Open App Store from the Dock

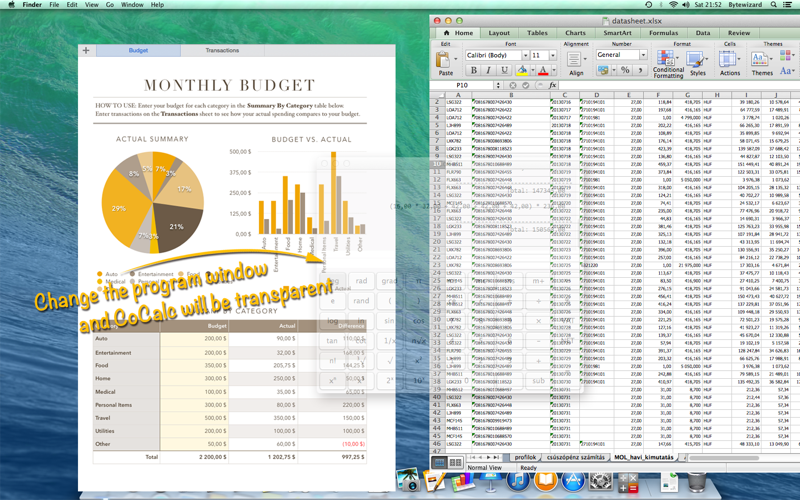(x=573, y=480)
